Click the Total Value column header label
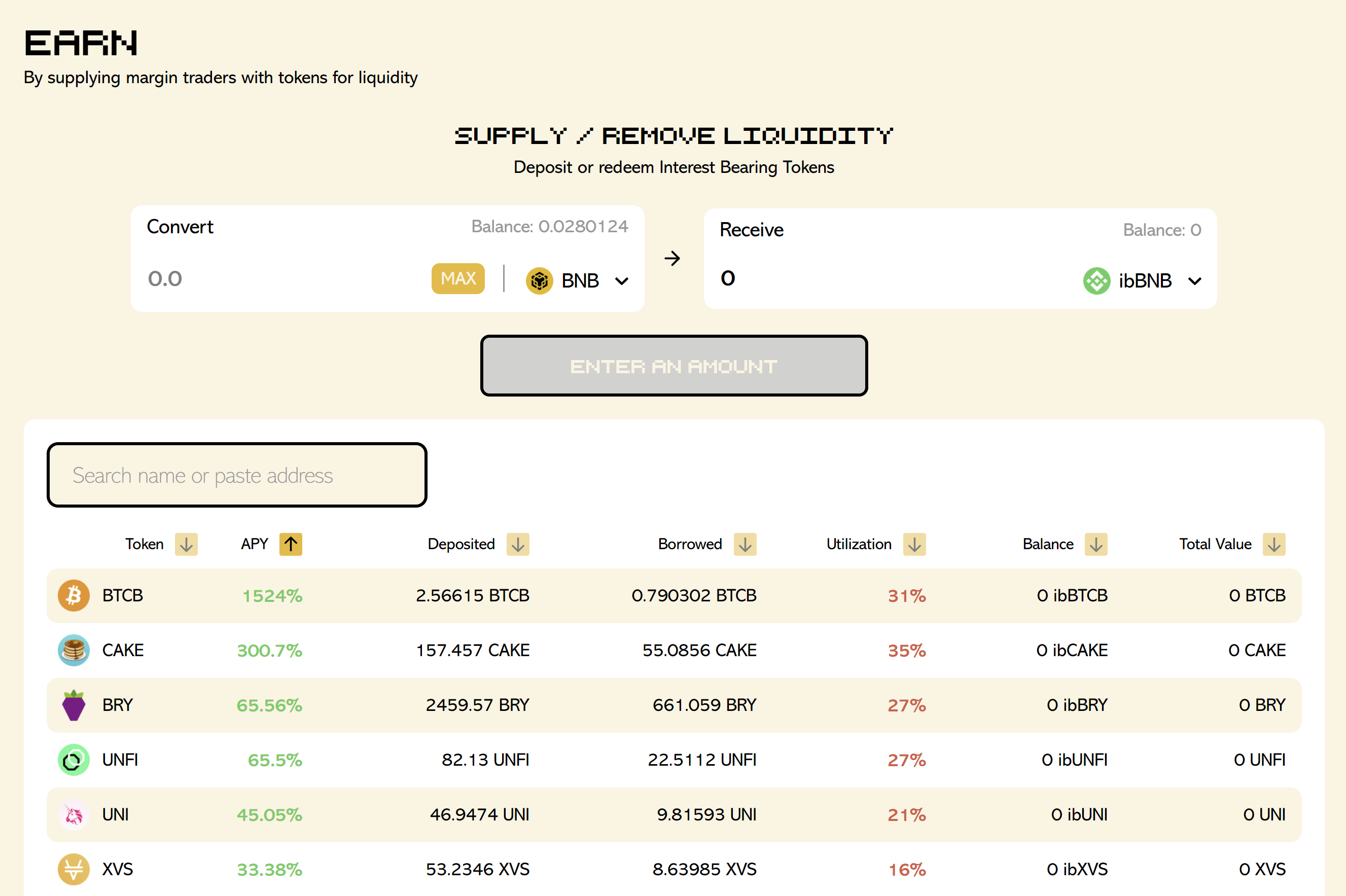The image size is (1346, 896). [1215, 544]
